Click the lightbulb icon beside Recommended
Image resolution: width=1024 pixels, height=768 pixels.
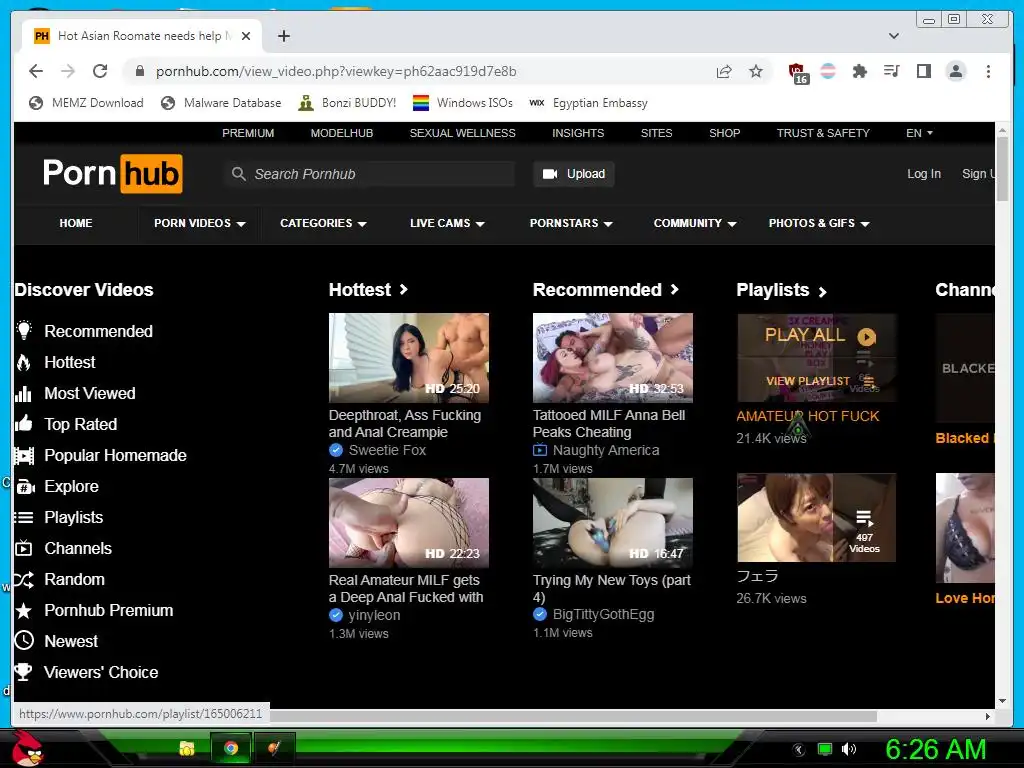(x=24, y=330)
